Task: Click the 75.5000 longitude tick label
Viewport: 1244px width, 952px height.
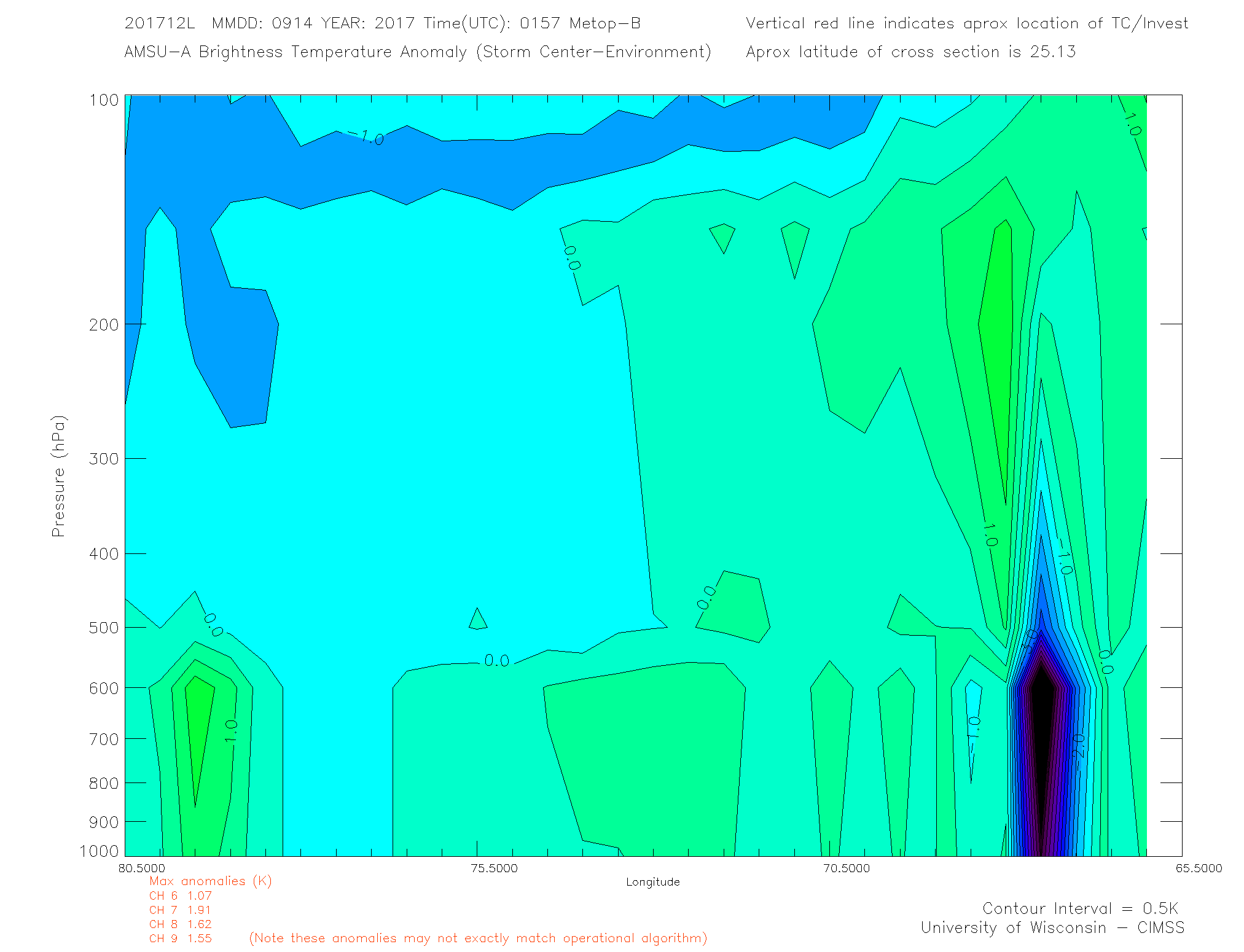Action: pos(494,868)
